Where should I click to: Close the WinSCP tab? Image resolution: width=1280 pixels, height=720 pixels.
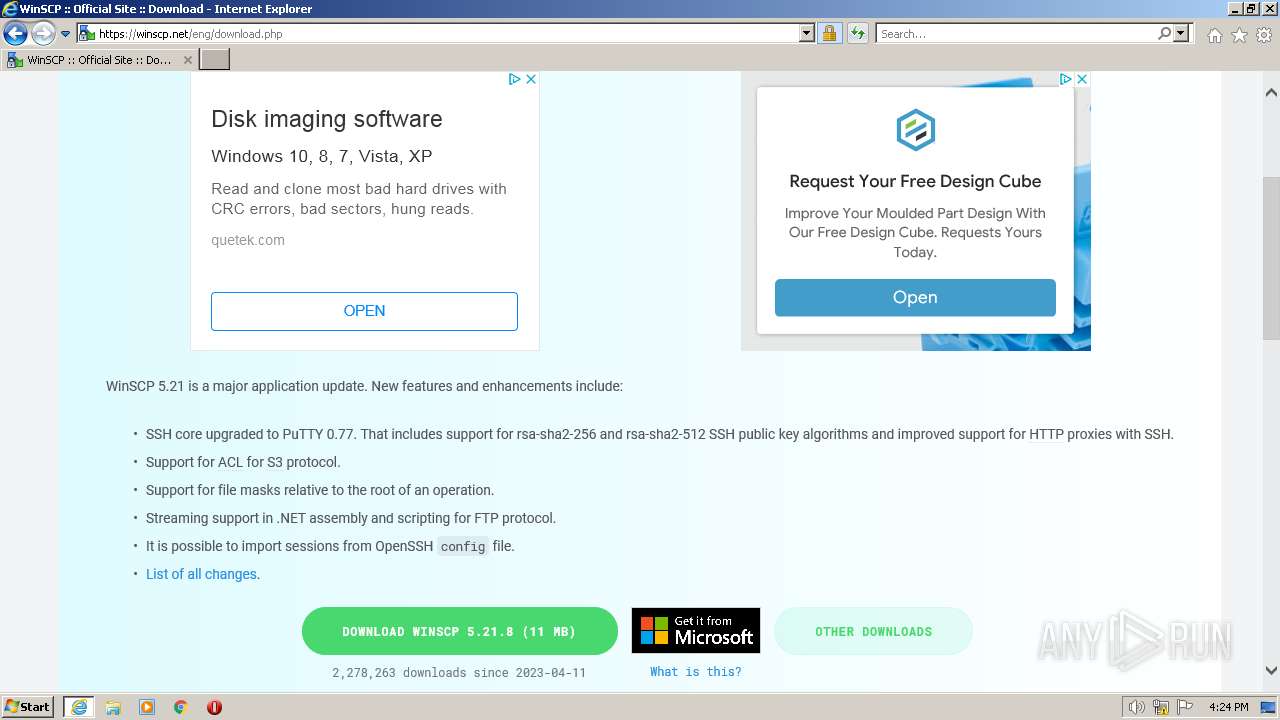(187, 60)
